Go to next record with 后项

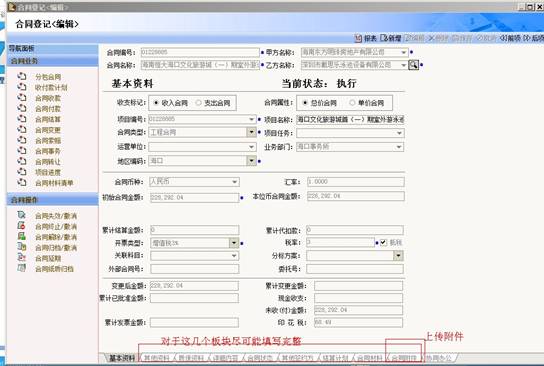point(534,38)
